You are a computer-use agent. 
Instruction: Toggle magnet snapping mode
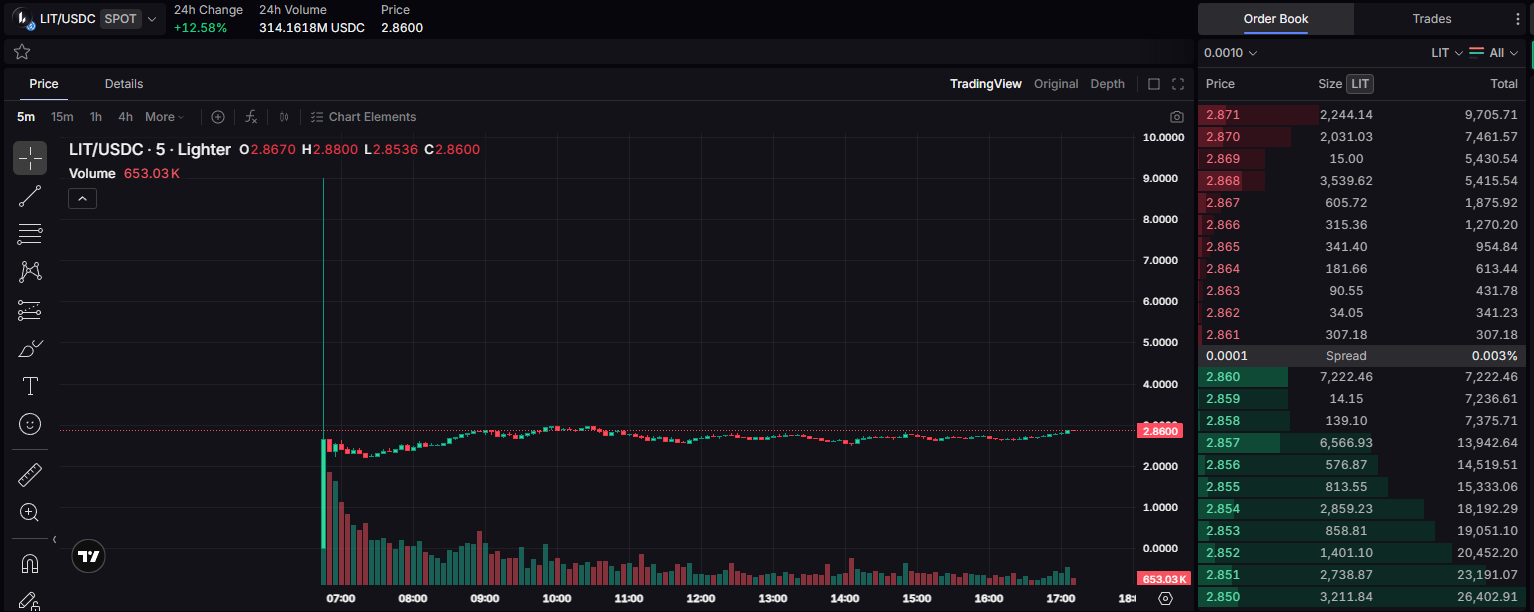[x=30, y=563]
